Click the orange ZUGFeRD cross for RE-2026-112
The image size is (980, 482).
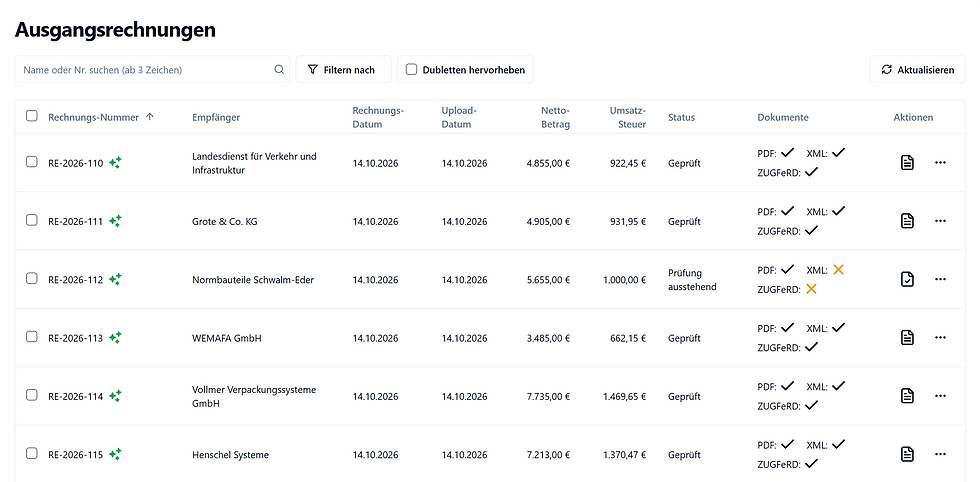[811, 289]
